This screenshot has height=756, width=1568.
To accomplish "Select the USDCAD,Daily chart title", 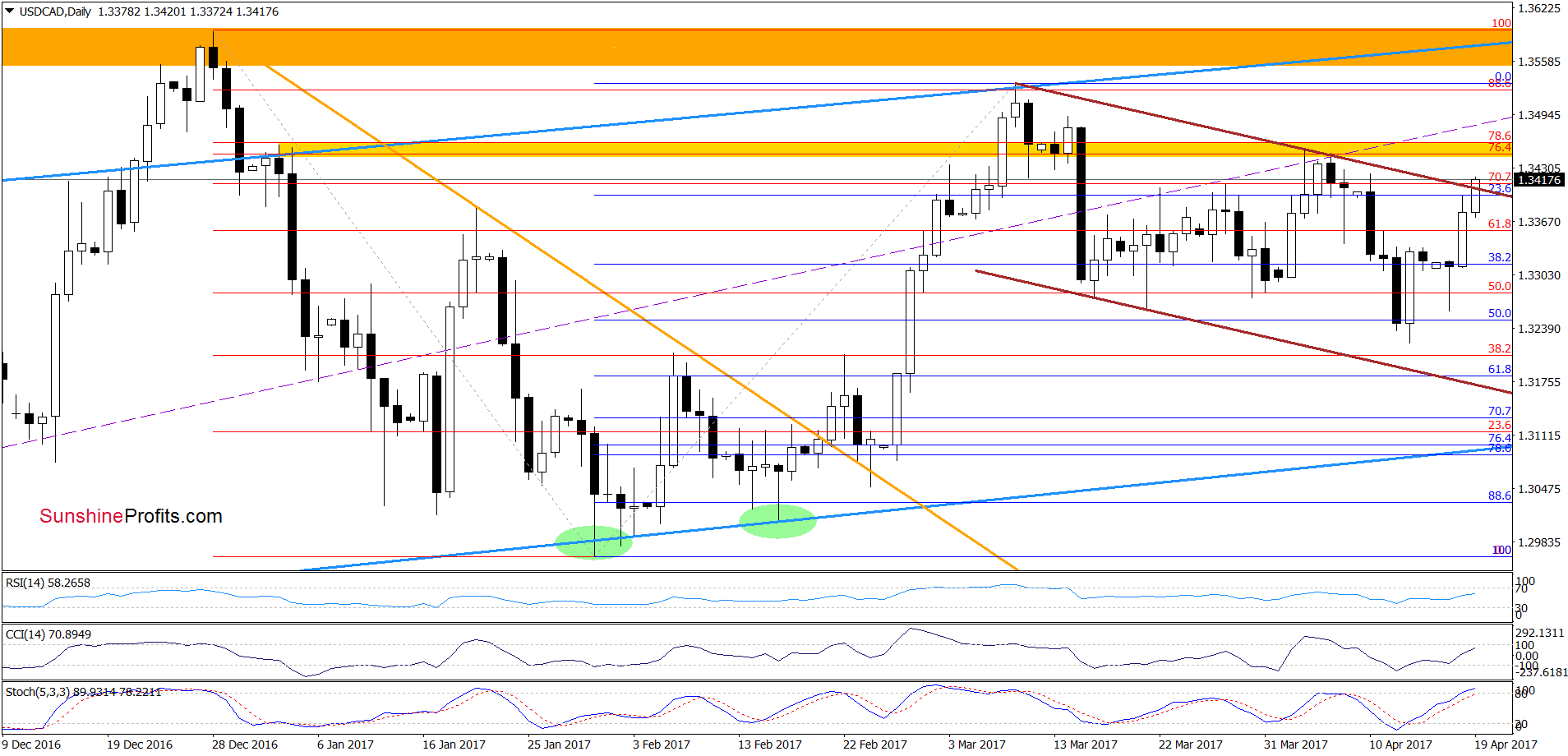I will [x=55, y=12].
